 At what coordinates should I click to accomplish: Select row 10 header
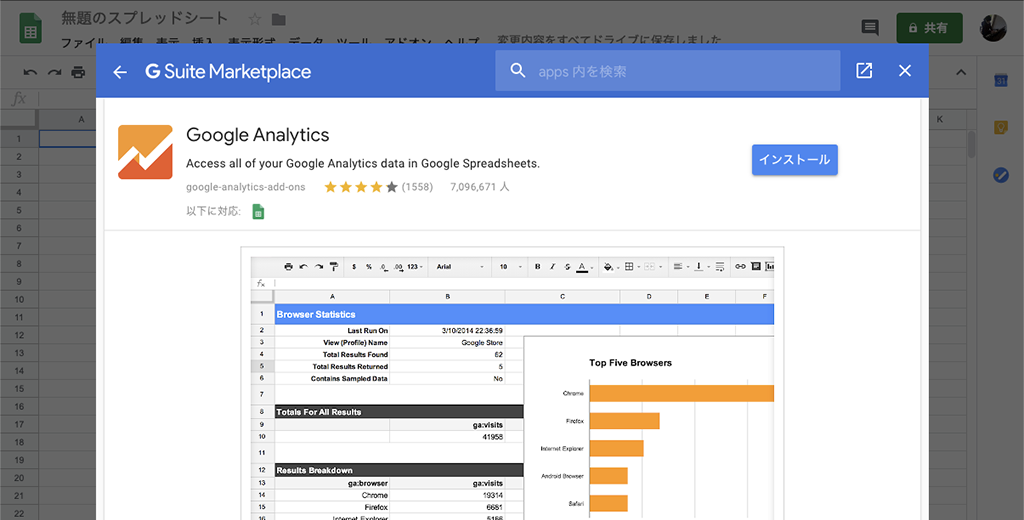(x=19, y=299)
